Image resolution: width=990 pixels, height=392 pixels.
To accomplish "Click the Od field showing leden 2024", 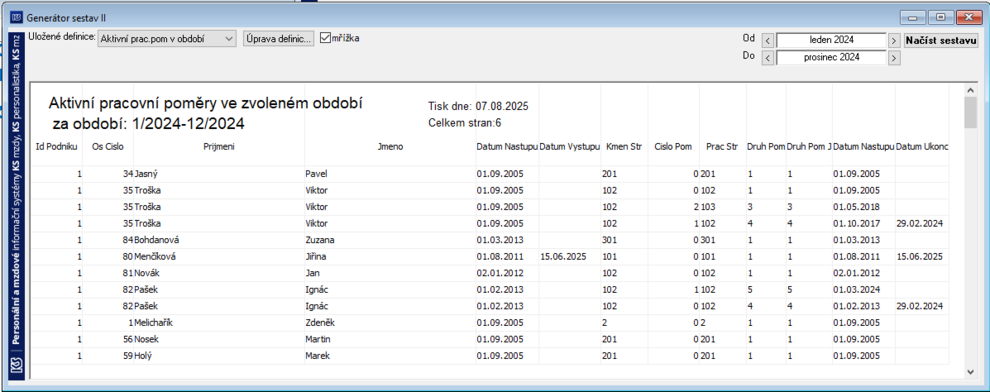I will coord(832,40).
